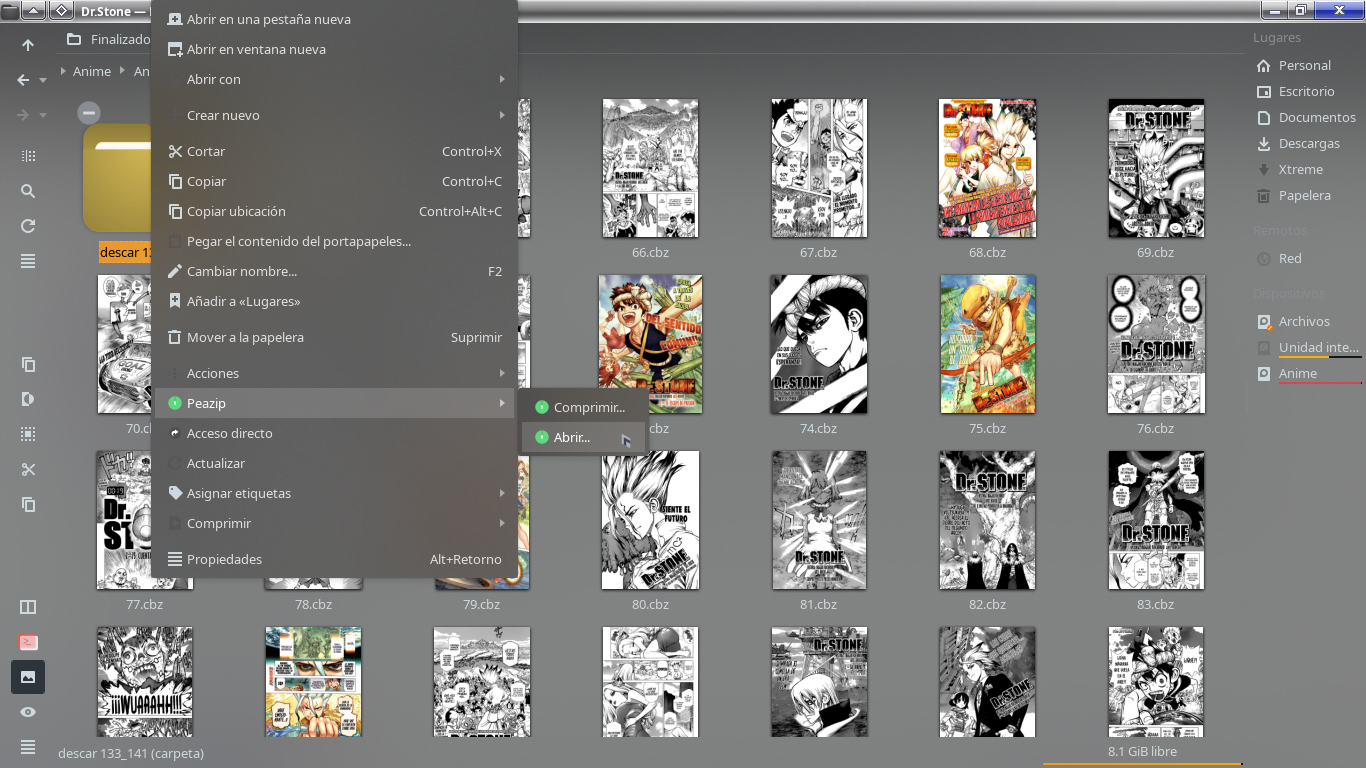This screenshot has height=768, width=1366.
Task: Toggle showing hidden files with the eye icon
Action: pyautogui.click(x=28, y=712)
